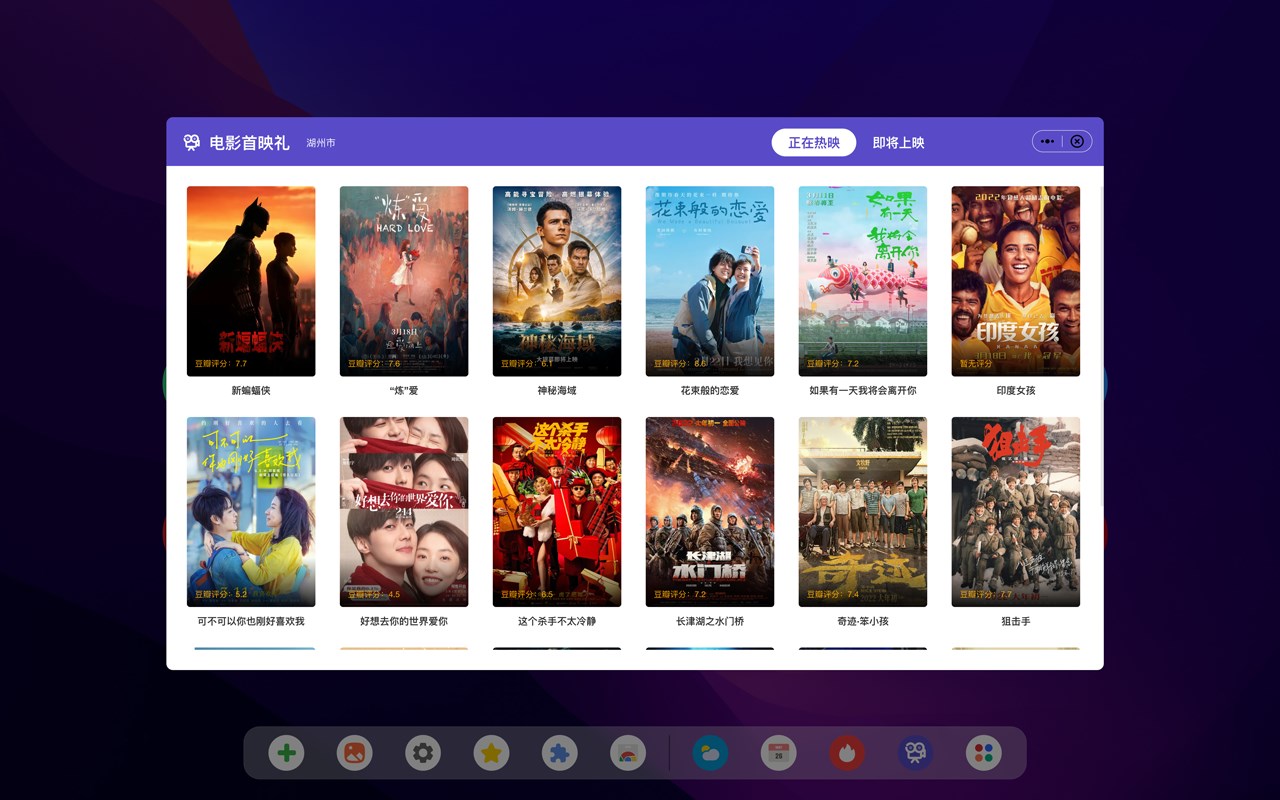
Task: Open the weather widget icon in dock
Action: [x=711, y=753]
